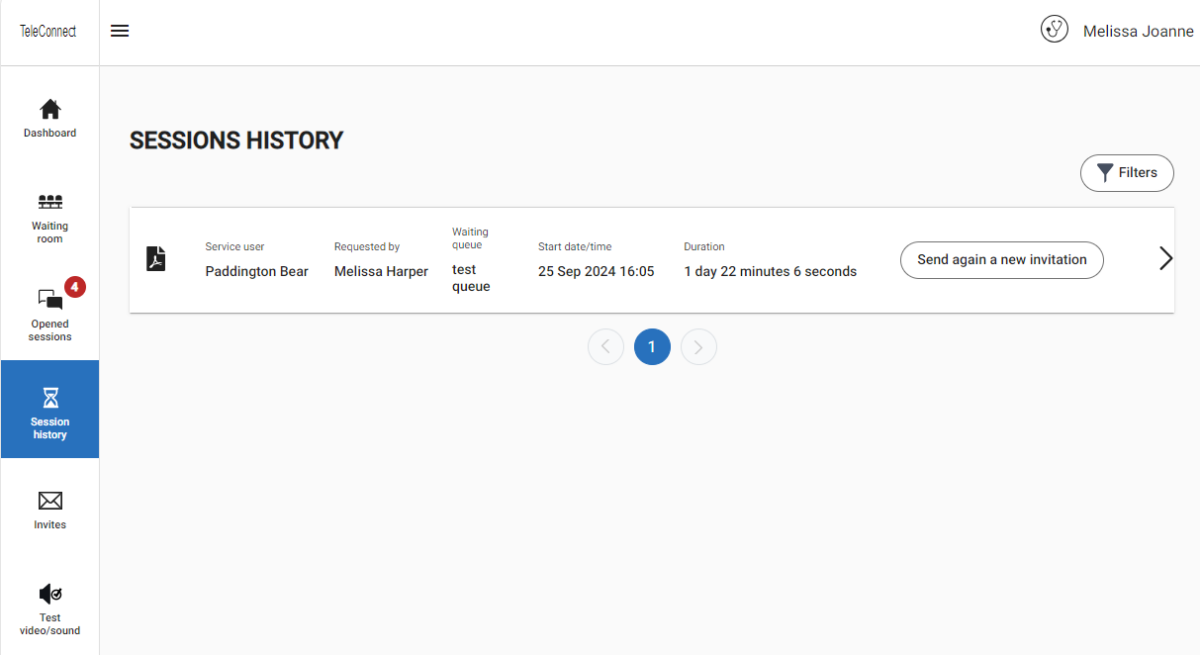Select Session history in sidebar

coord(50,409)
